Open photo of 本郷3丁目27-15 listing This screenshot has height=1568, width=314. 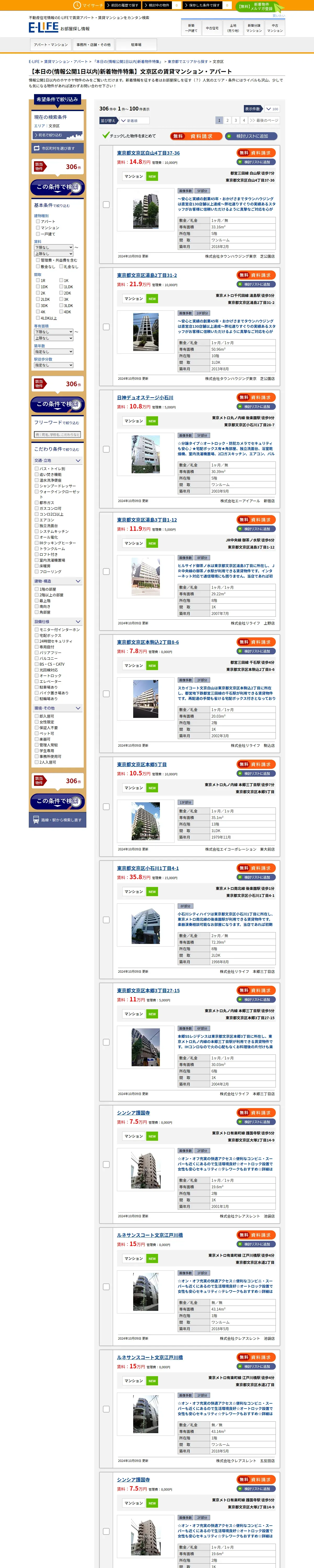(146, 1046)
